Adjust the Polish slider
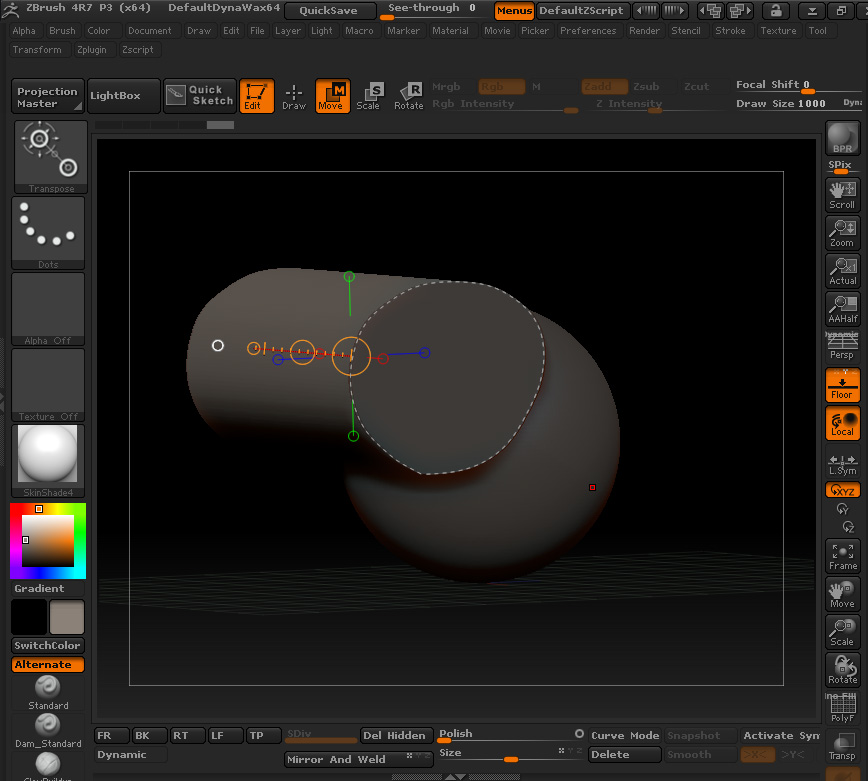Image resolution: width=868 pixels, height=781 pixels. point(509,735)
